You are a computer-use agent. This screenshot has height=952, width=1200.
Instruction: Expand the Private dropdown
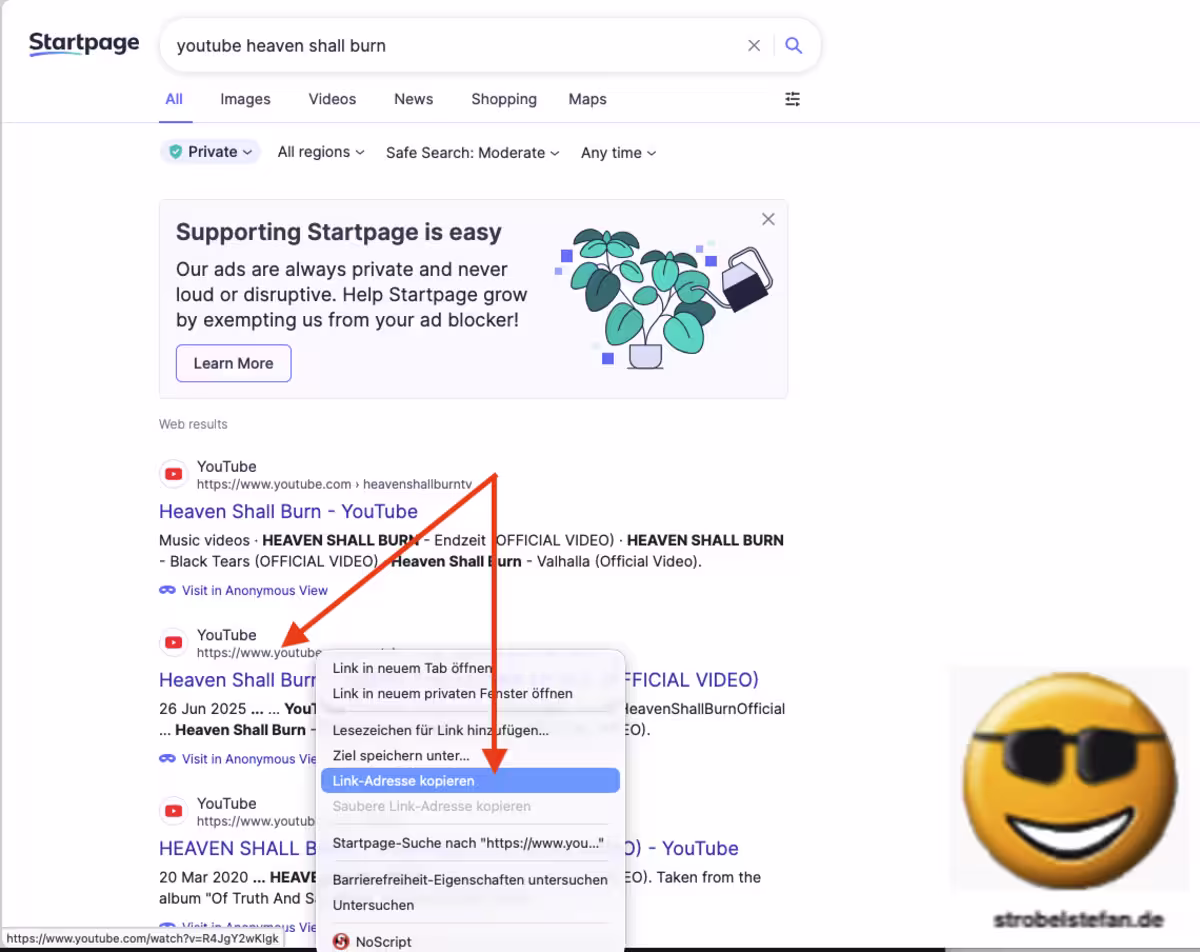[x=211, y=152]
